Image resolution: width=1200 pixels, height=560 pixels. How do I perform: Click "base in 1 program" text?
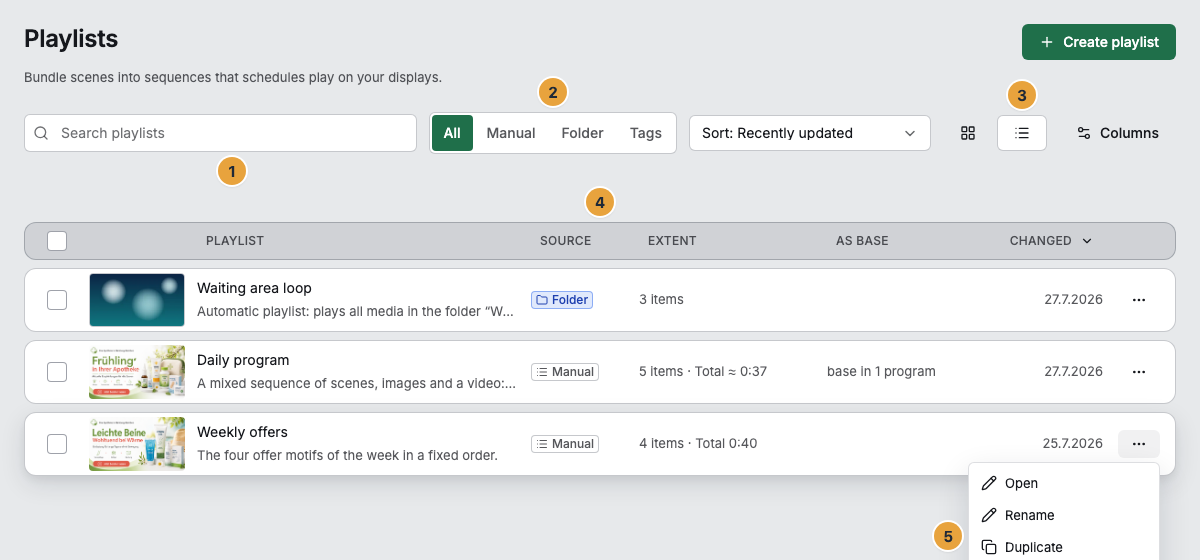[881, 372]
